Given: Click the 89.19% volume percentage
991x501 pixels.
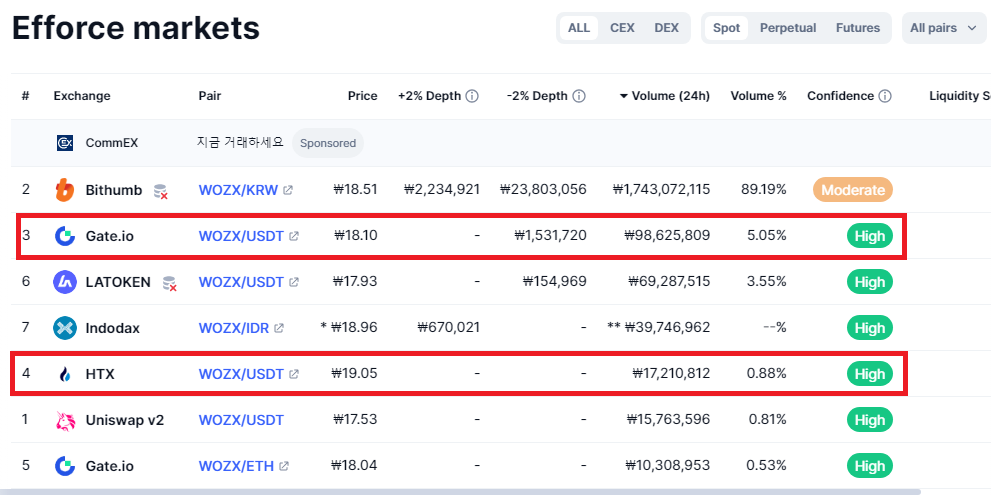Looking at the screenshot, I should click(x=766, y=190).
